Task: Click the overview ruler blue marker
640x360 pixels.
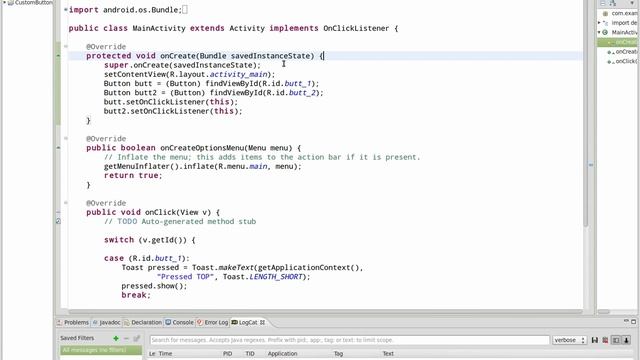Action: pyautogui.click(x=591, y=165)
